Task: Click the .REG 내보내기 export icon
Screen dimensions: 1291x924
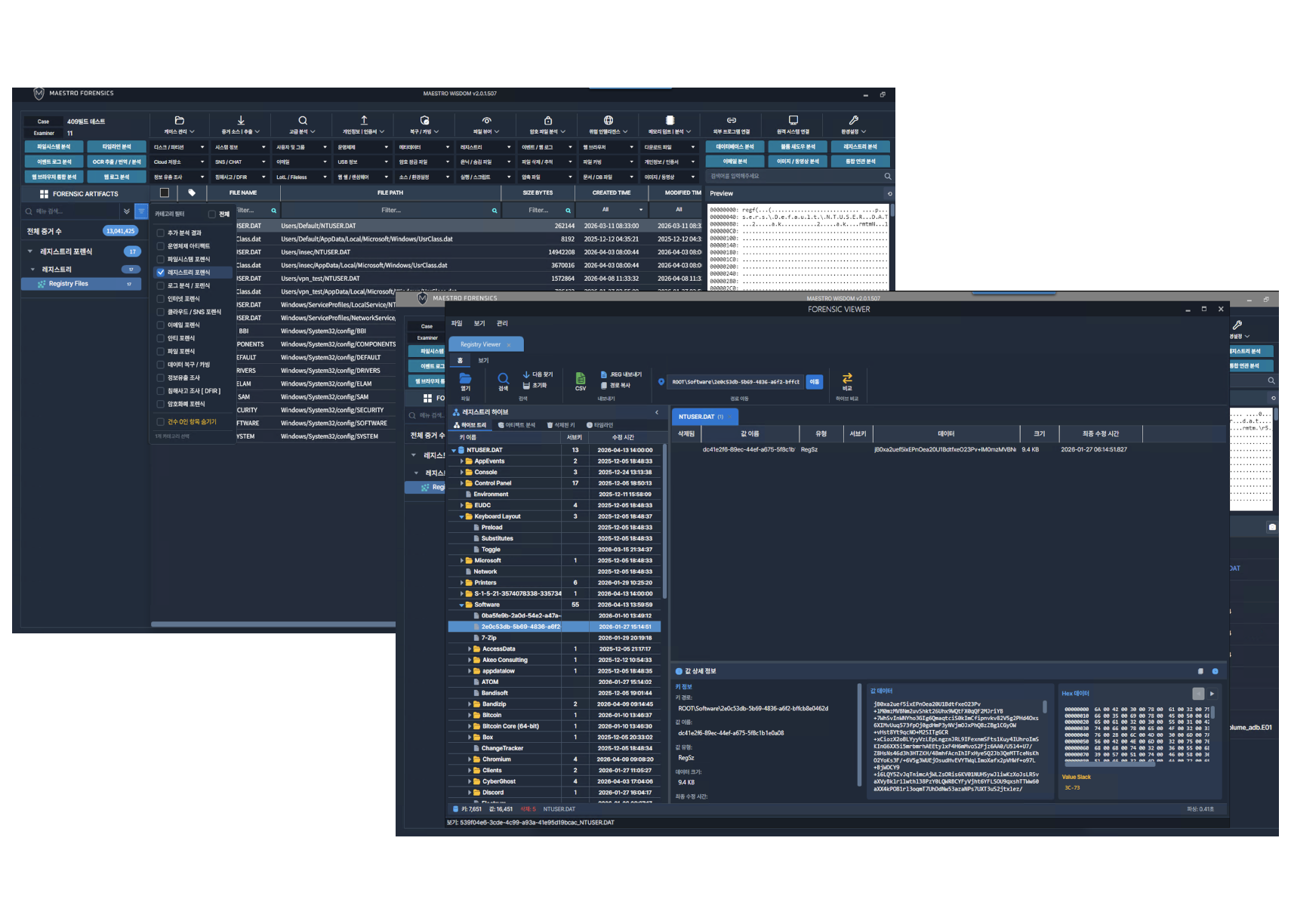Action: pos(604,374)
